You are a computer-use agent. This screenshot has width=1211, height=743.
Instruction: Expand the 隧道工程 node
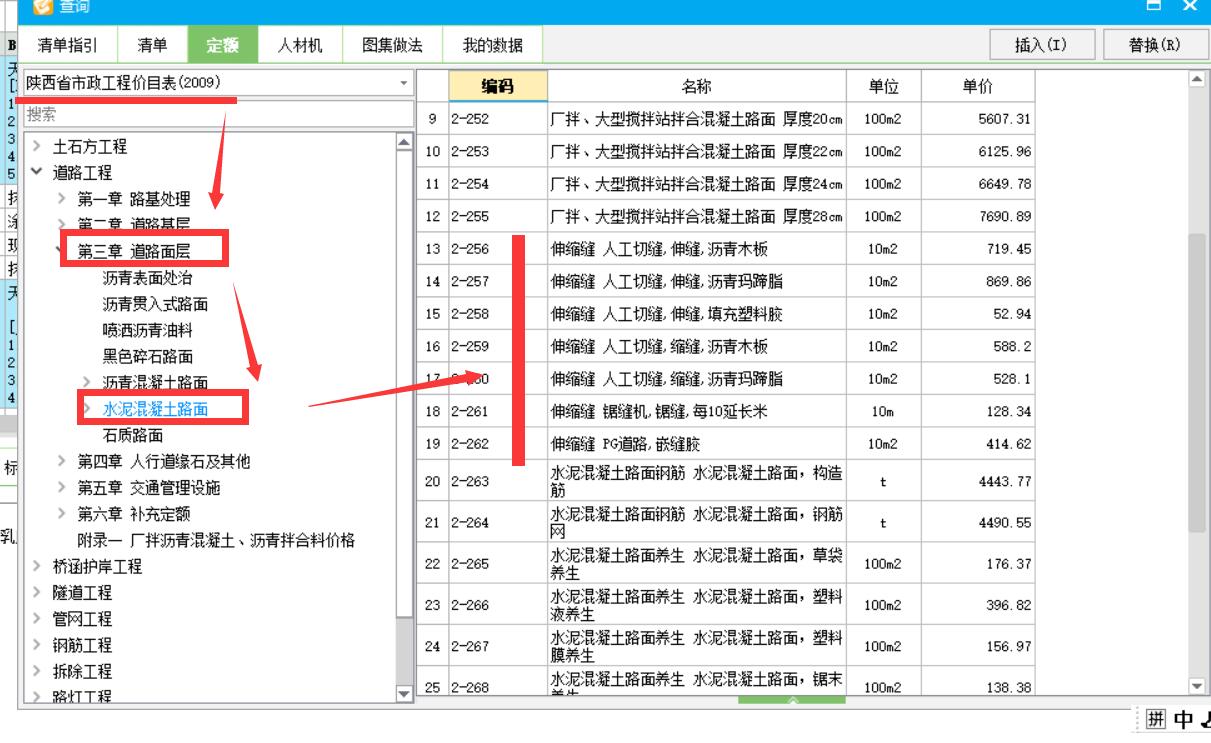(x=37, y=592)
